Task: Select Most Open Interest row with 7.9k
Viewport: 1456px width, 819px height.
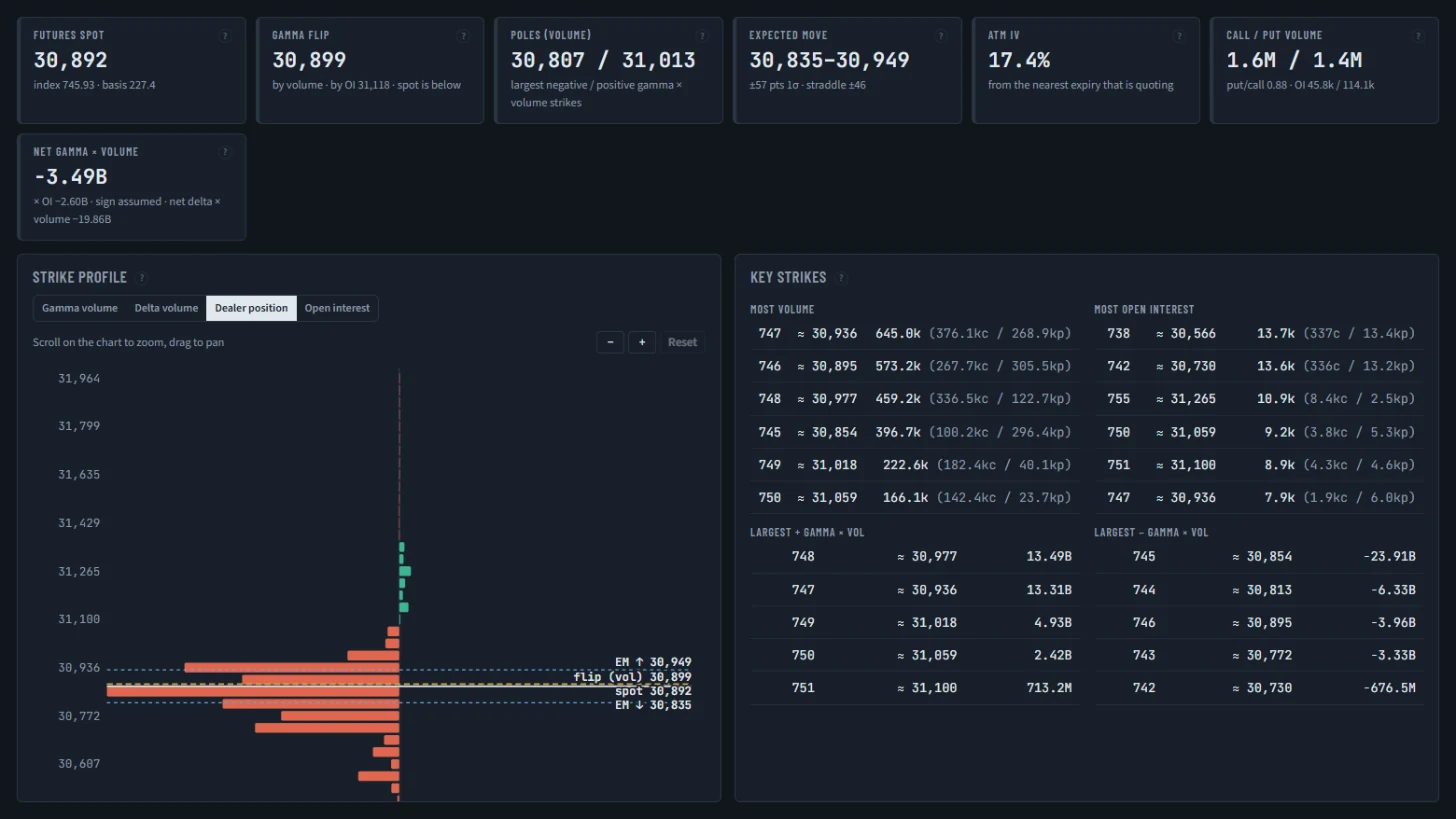Action: 1259,497
